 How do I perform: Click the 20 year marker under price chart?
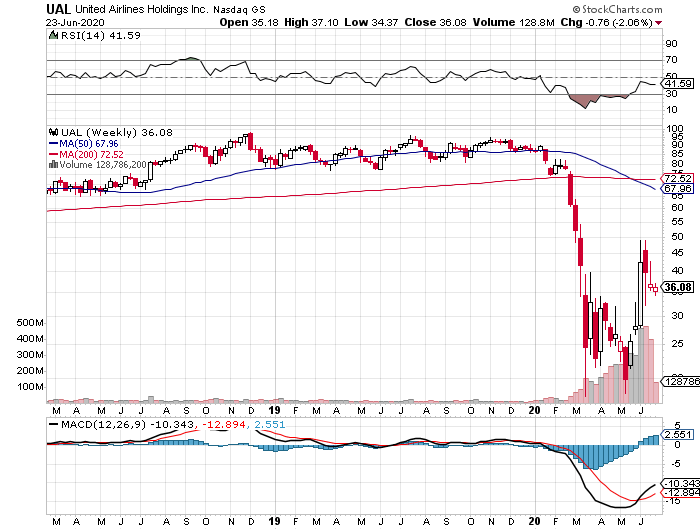[534, 410]
